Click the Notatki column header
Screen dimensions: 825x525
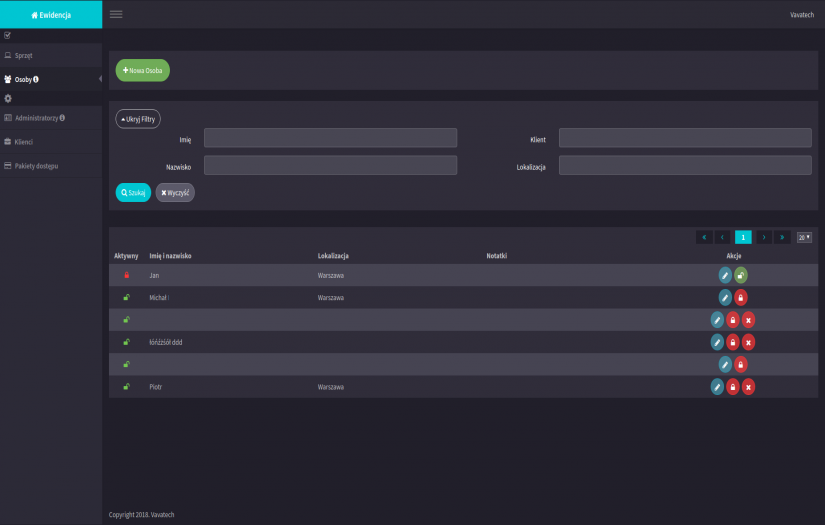497,256
